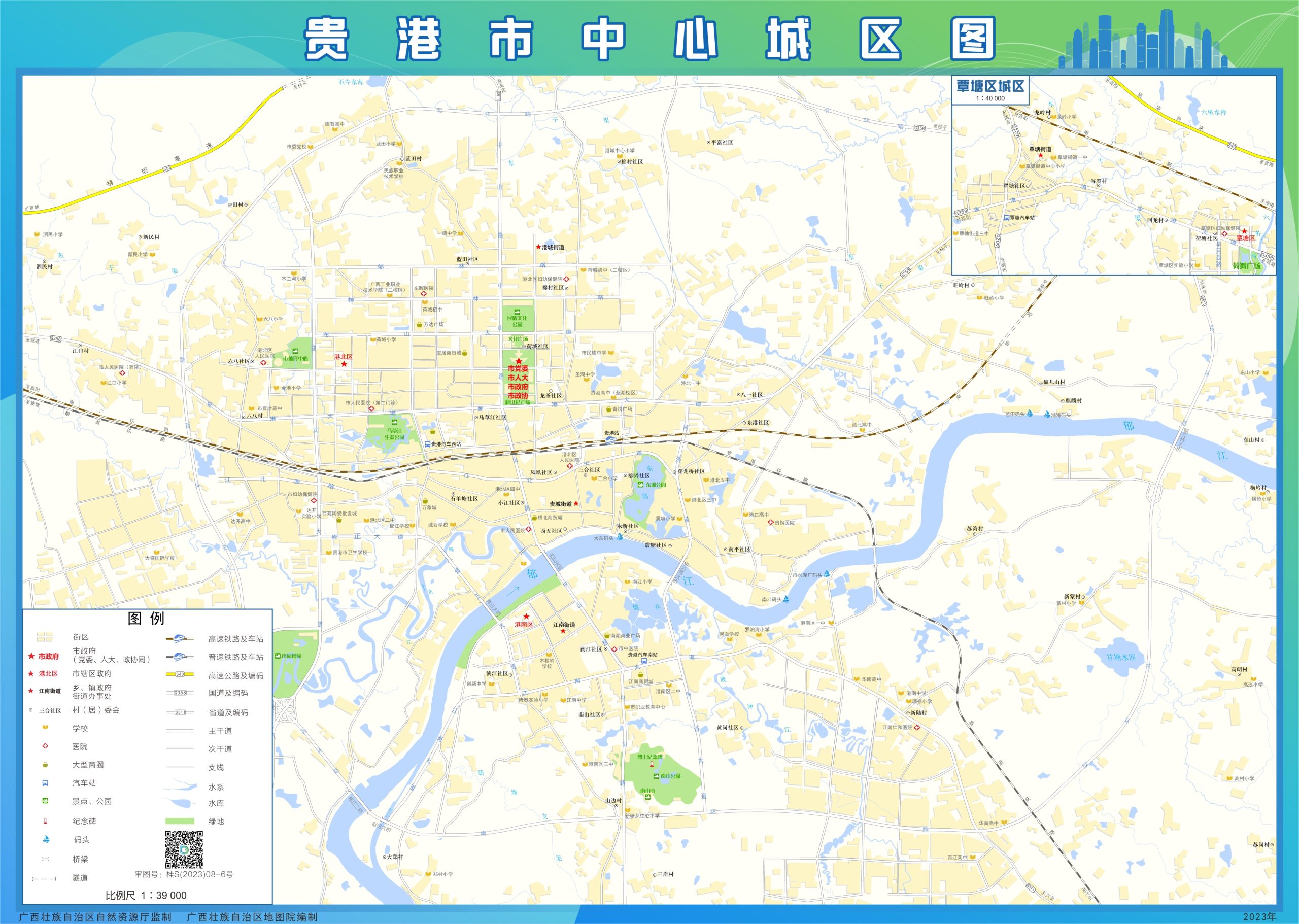
Task: Click the 三岸村 label
Action: click(x=665, y=874)
